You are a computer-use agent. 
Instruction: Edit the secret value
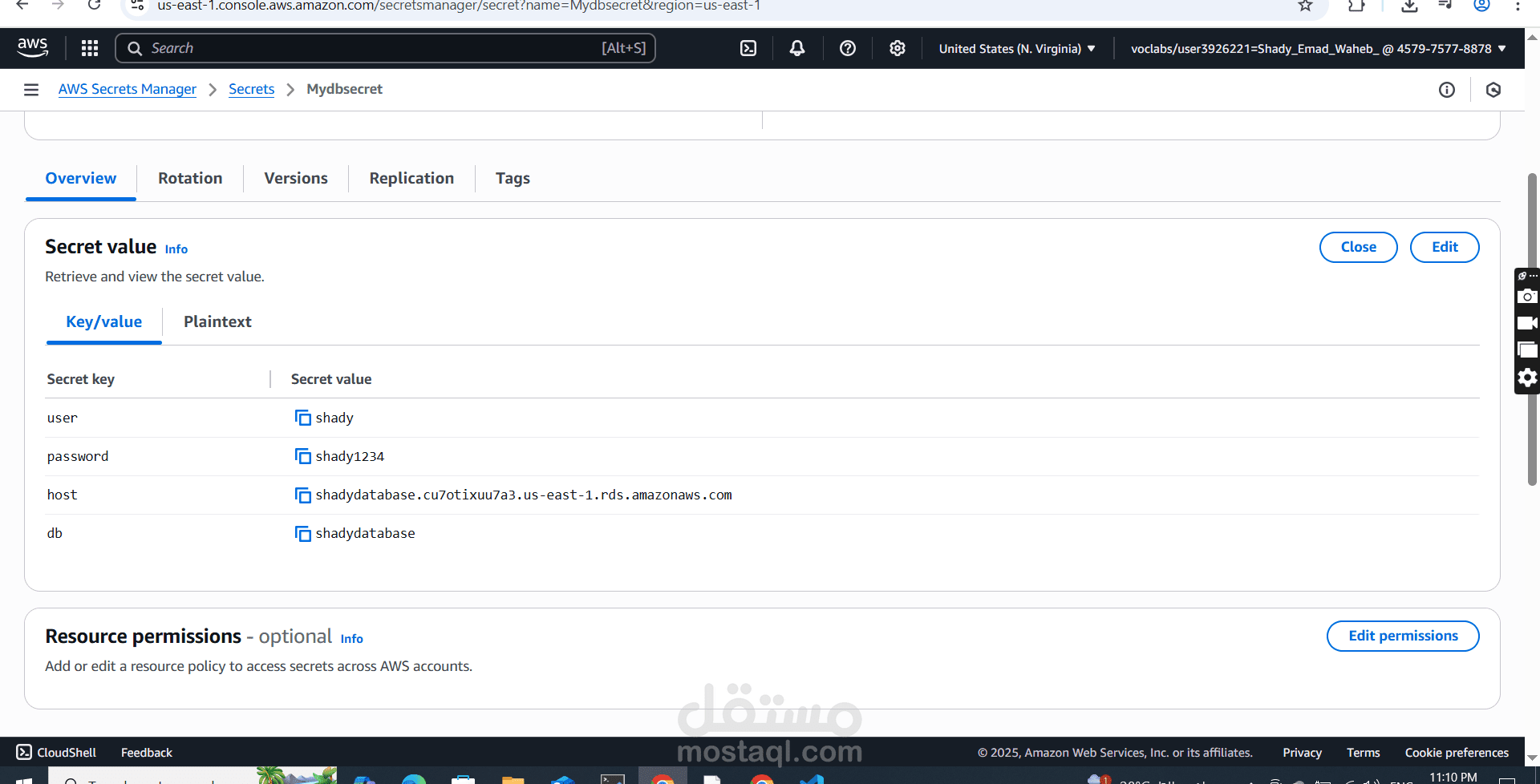[1445, 247]
